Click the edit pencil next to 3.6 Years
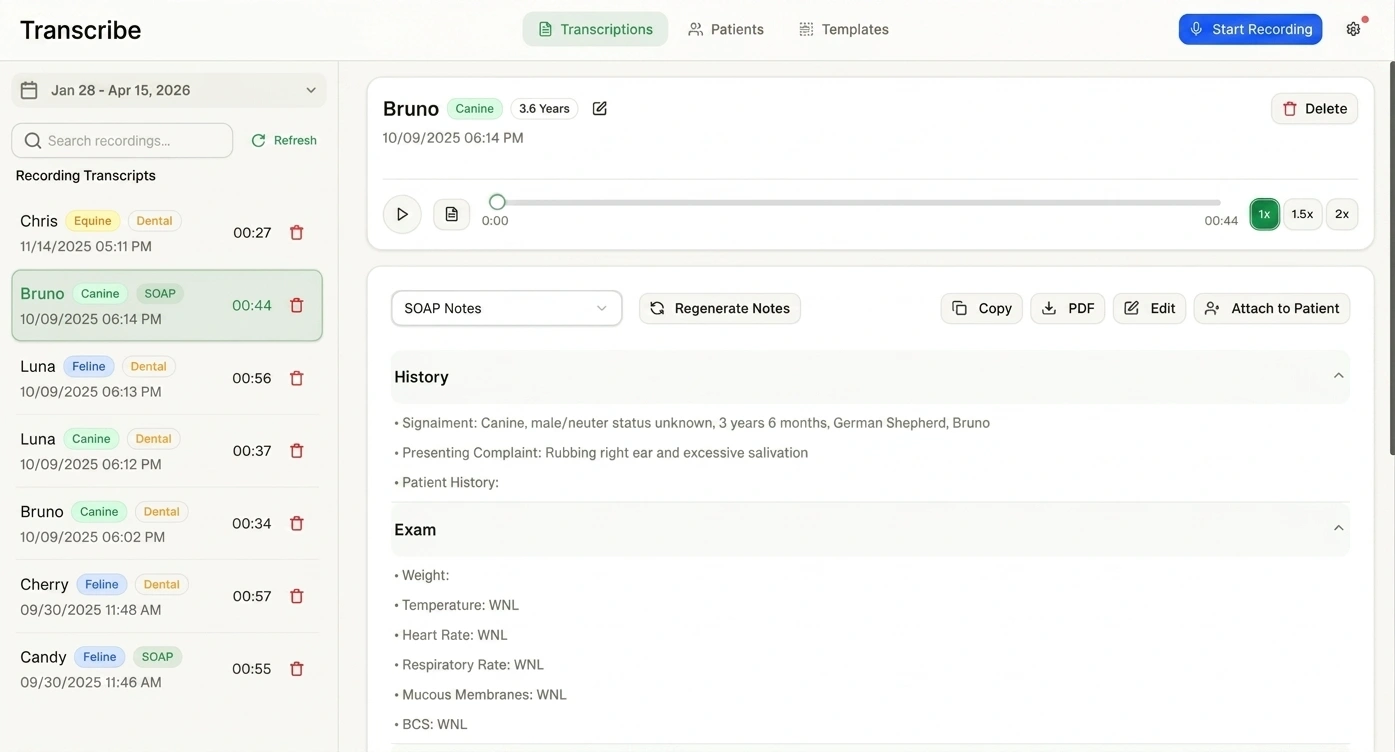This screenshot has height=752, width=1395. click(x=600, y=109)
